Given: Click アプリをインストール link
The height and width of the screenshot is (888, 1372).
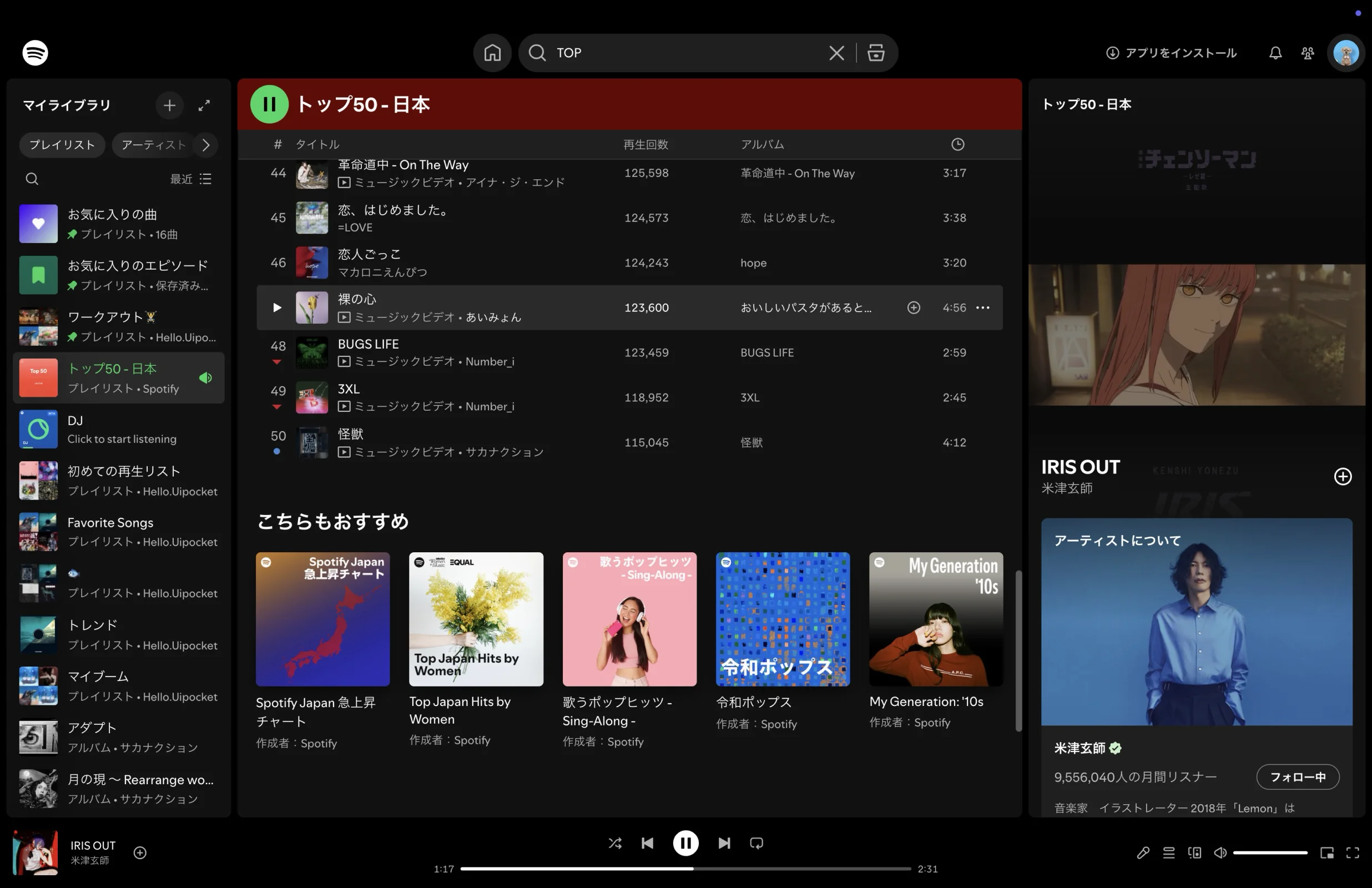Looking at the screenshot, I should point(1172,53).
